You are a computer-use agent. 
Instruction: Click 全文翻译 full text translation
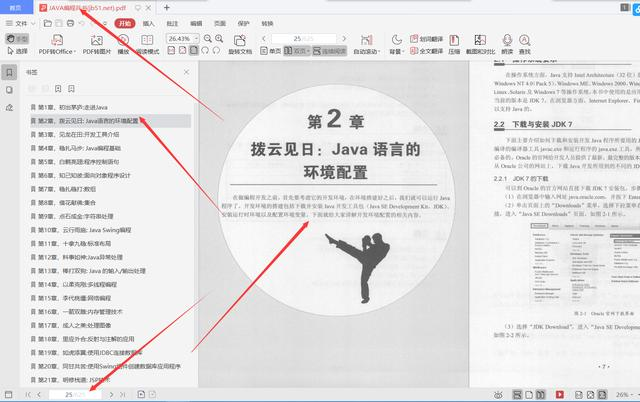pos(427,51)
